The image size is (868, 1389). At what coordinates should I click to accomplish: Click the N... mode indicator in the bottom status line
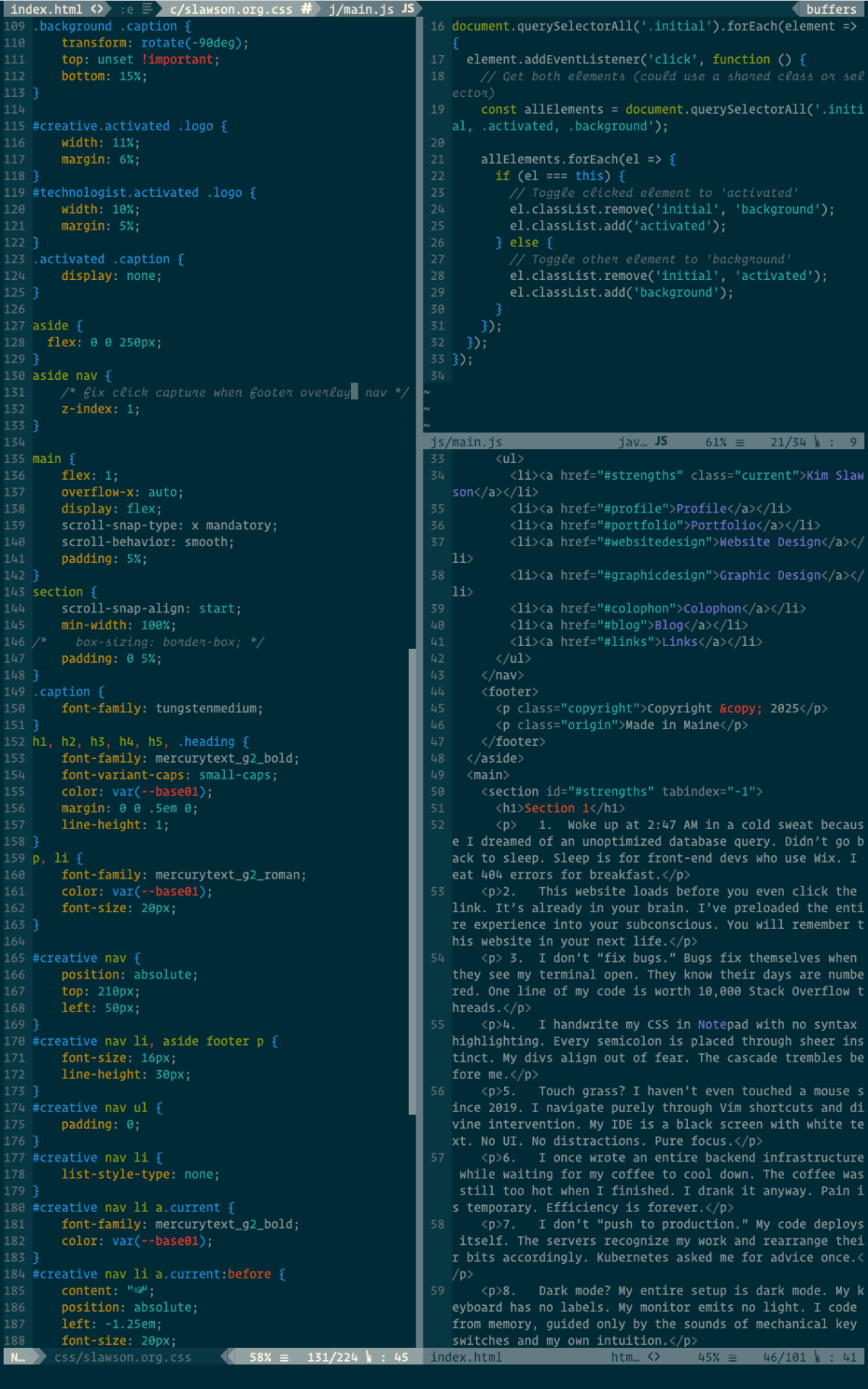(19, 1357)
